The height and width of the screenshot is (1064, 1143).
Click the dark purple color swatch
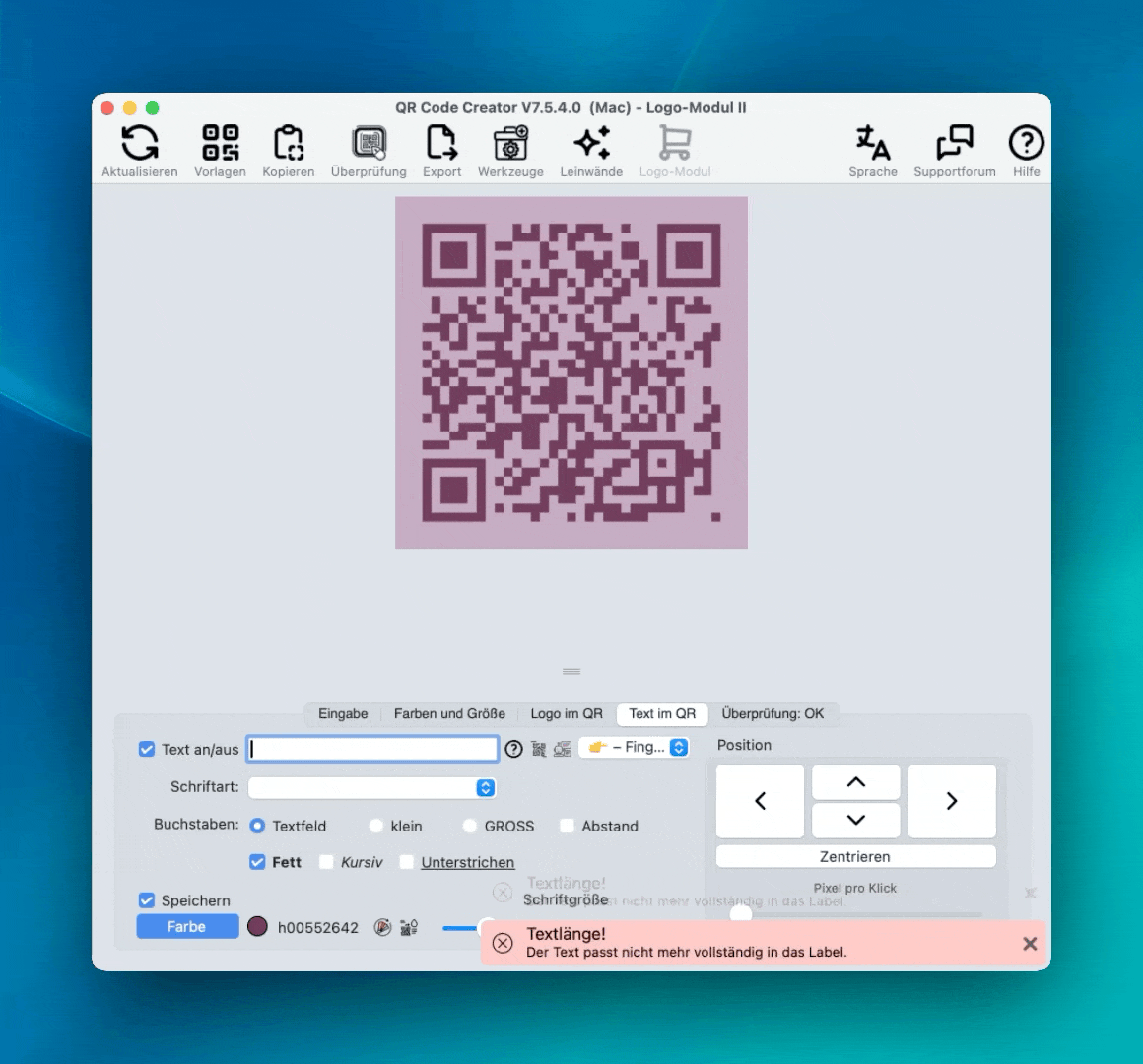coord(257,927)
